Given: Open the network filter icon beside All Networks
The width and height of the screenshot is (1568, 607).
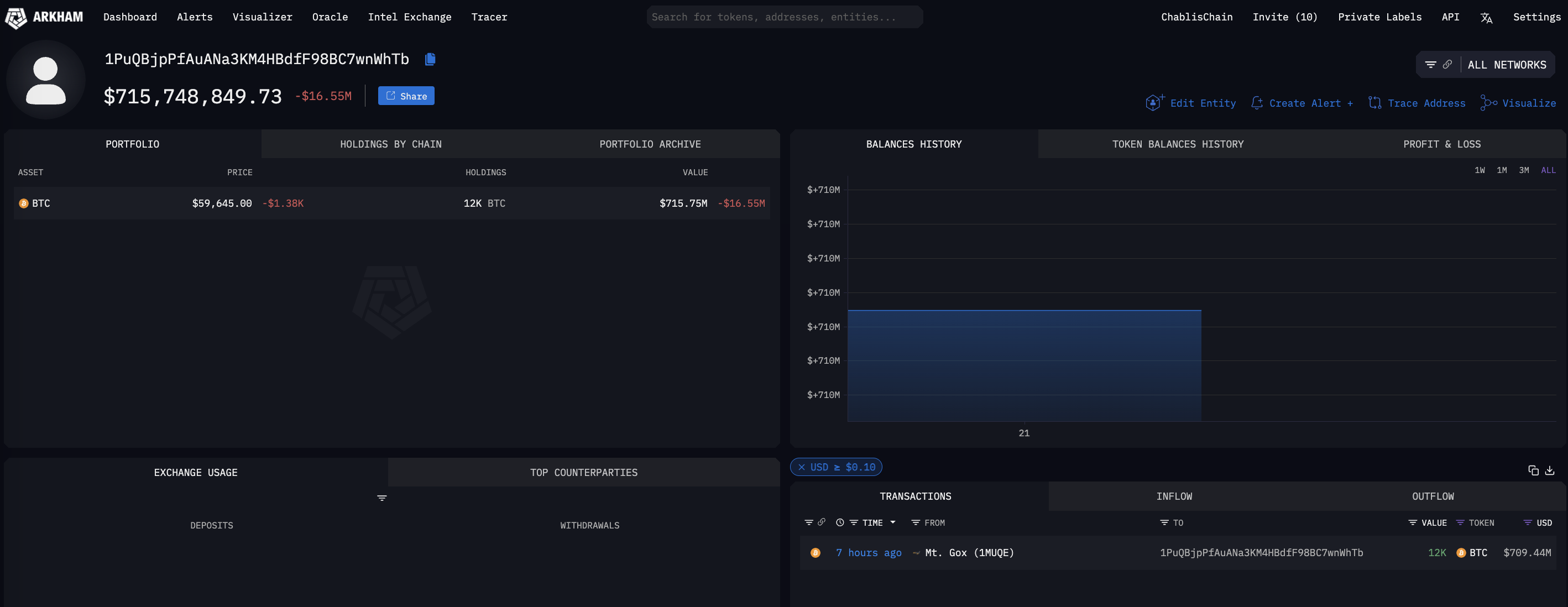Looking at the screenshot, I should (1430, 65).
